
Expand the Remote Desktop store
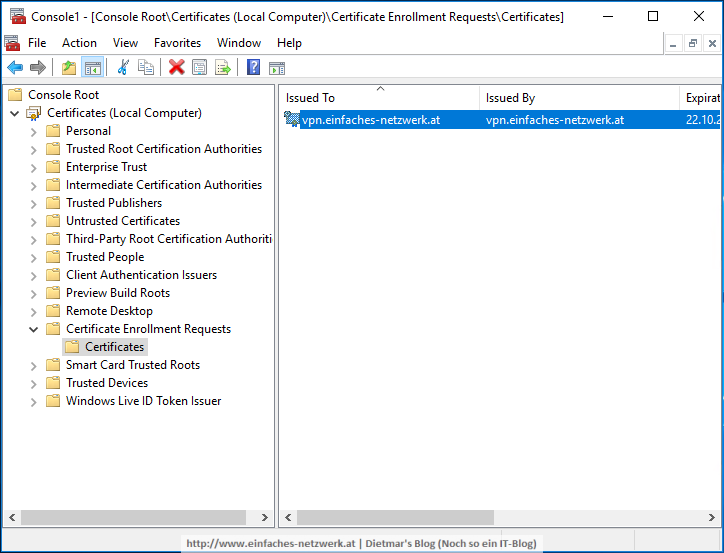(34, 312)
